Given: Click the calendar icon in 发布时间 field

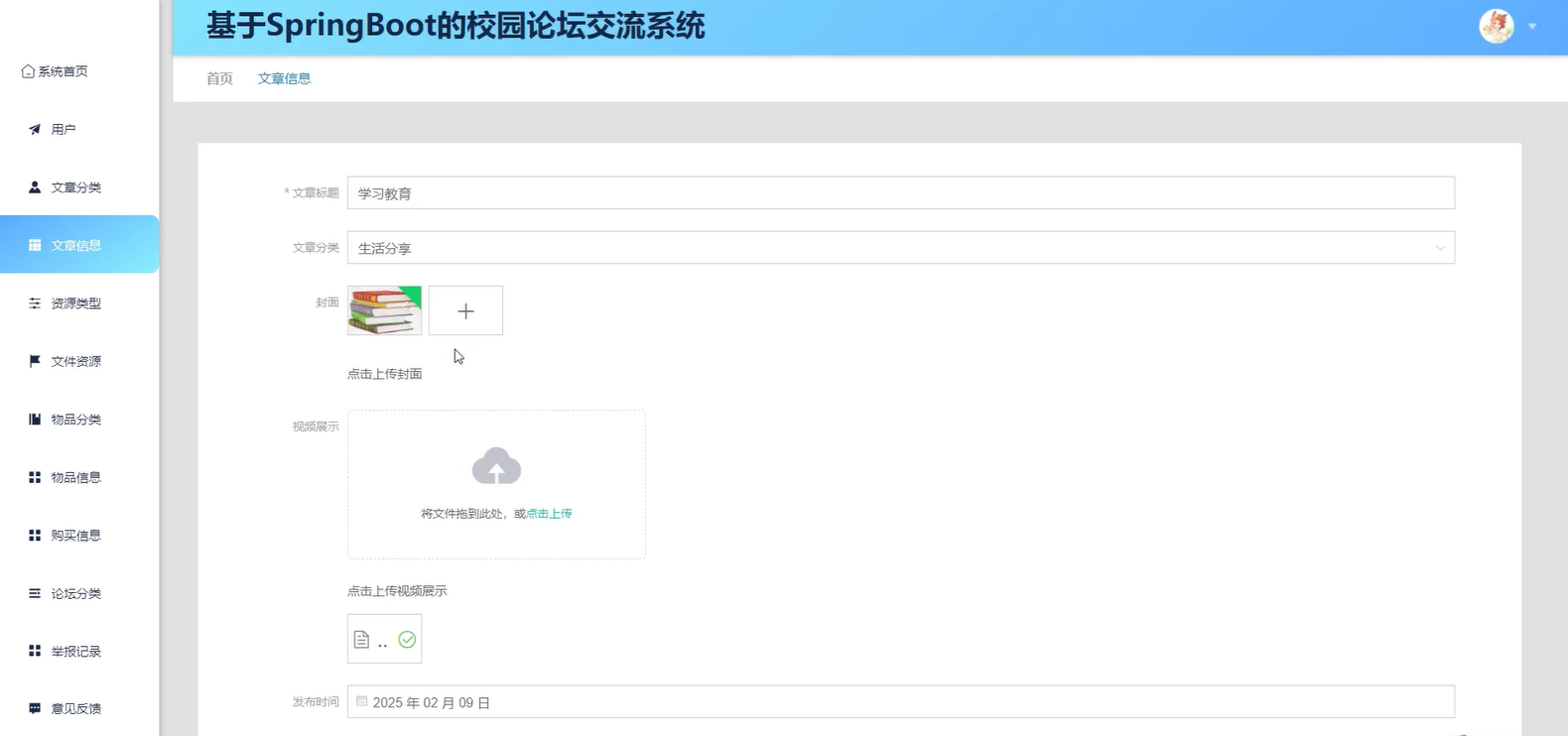Looking at the screenshot, I should (362, 701).
